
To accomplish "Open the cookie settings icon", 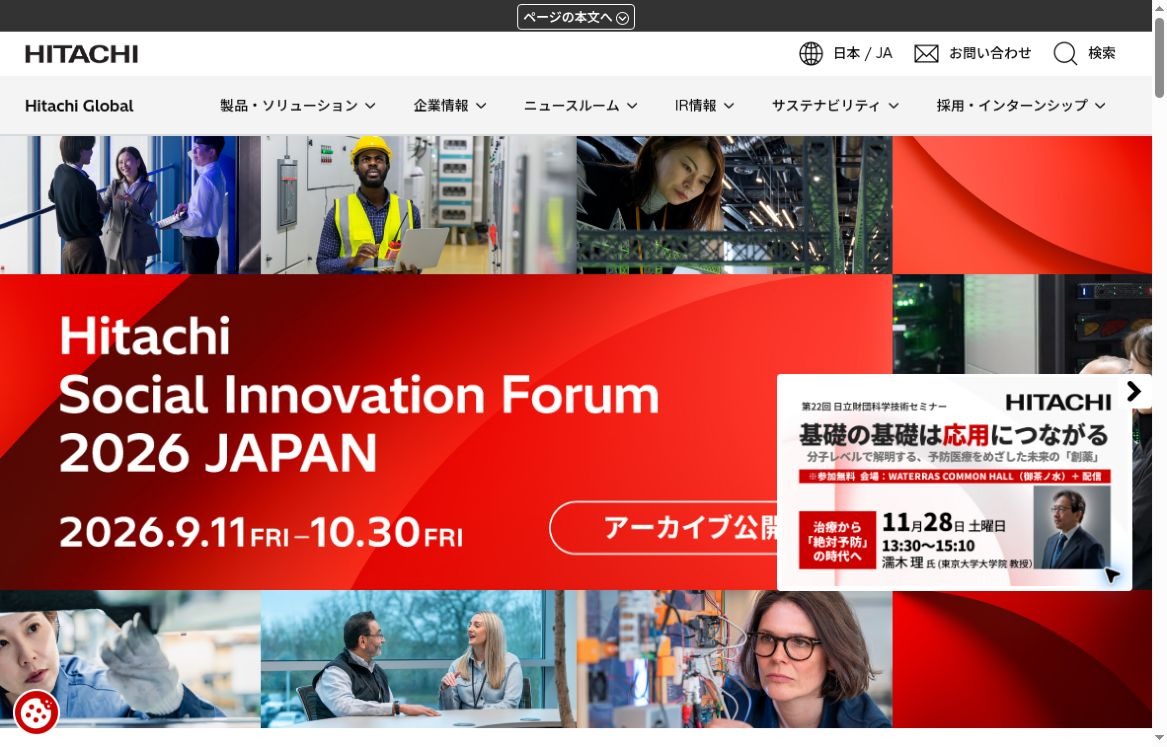I will click(35, 712).
